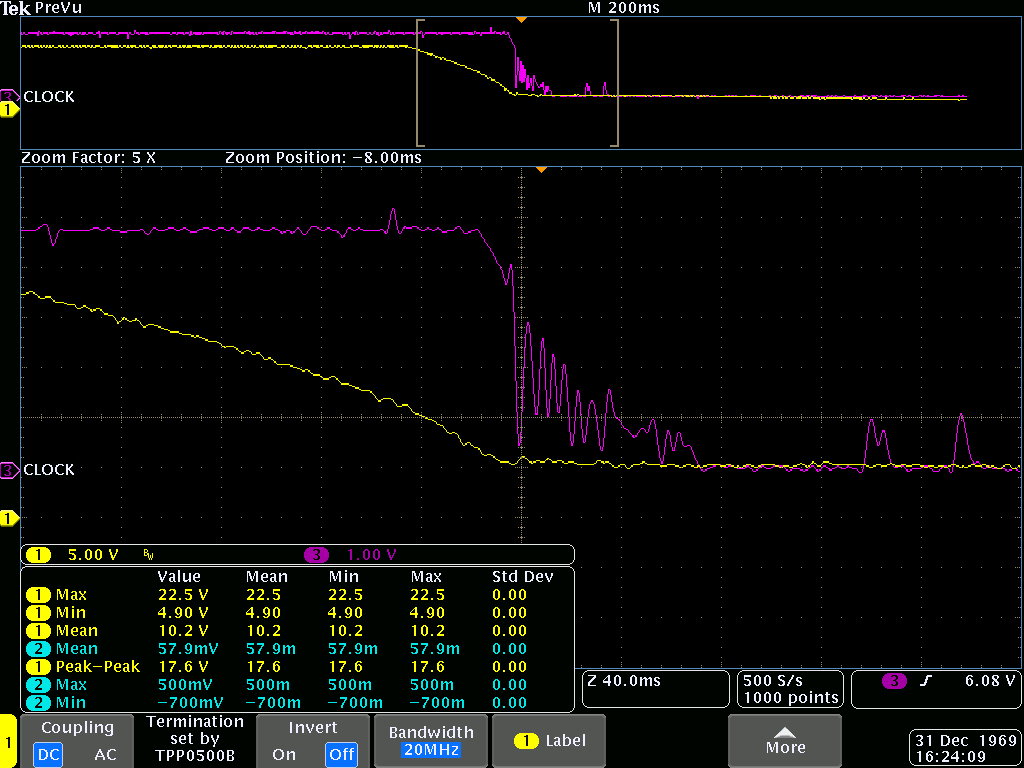
Task: Click the 500mV Max value
Action: click(187, 685)
